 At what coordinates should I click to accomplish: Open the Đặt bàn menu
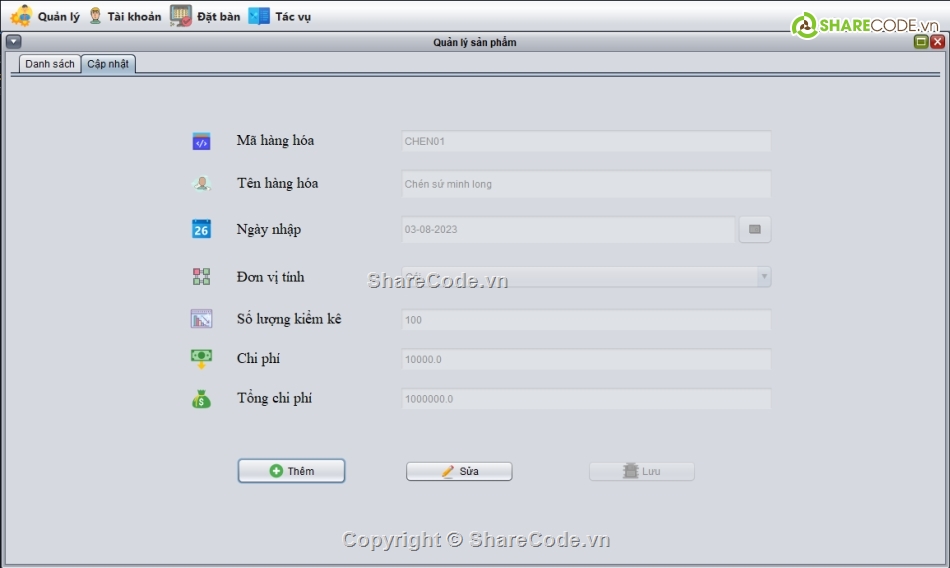[x=205, y=16]
